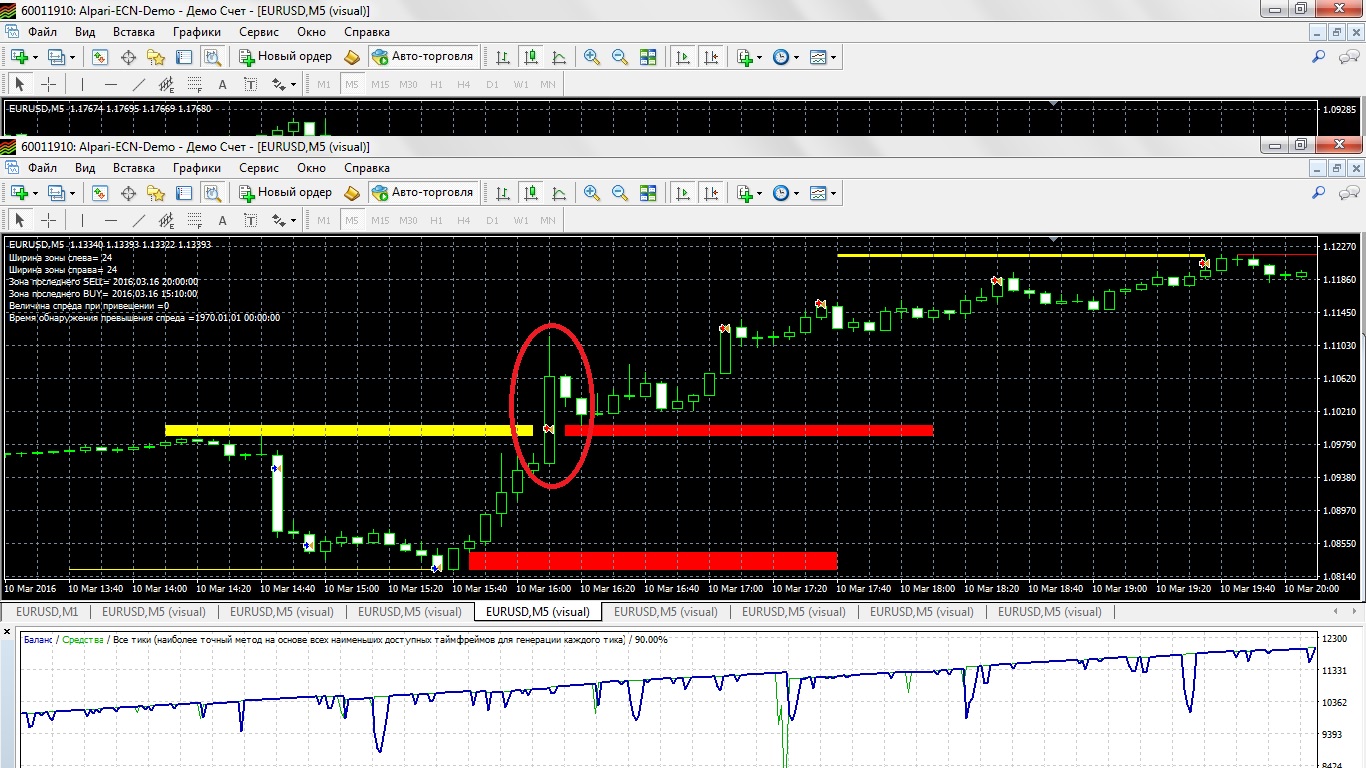Image resolution: width=1366 pixels, height=768 pixels.
Task: Open search in the front window's top-right corner
Action: pos(1319,193)
